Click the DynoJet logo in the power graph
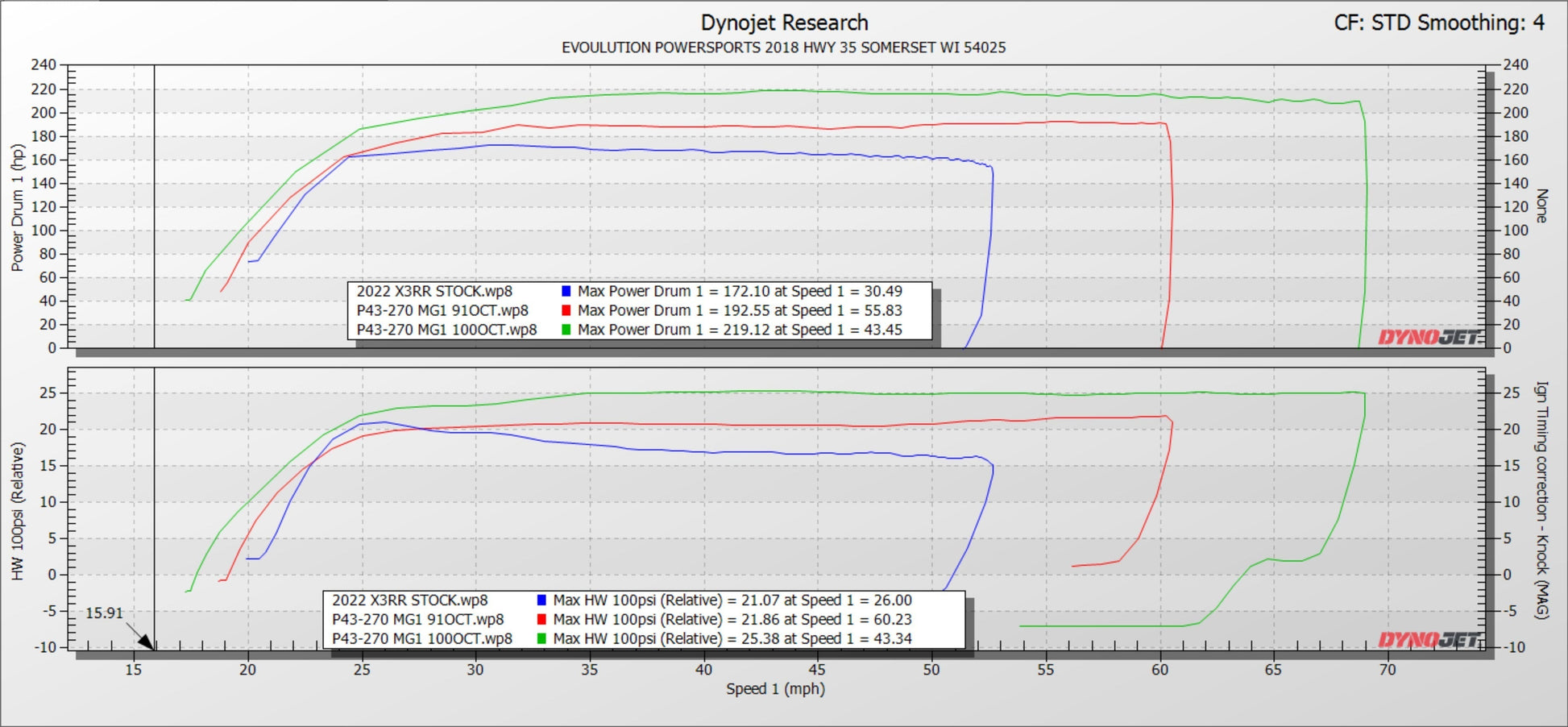The height and width of the screenshot is (727, 1568). click(x=1429, y=337)
